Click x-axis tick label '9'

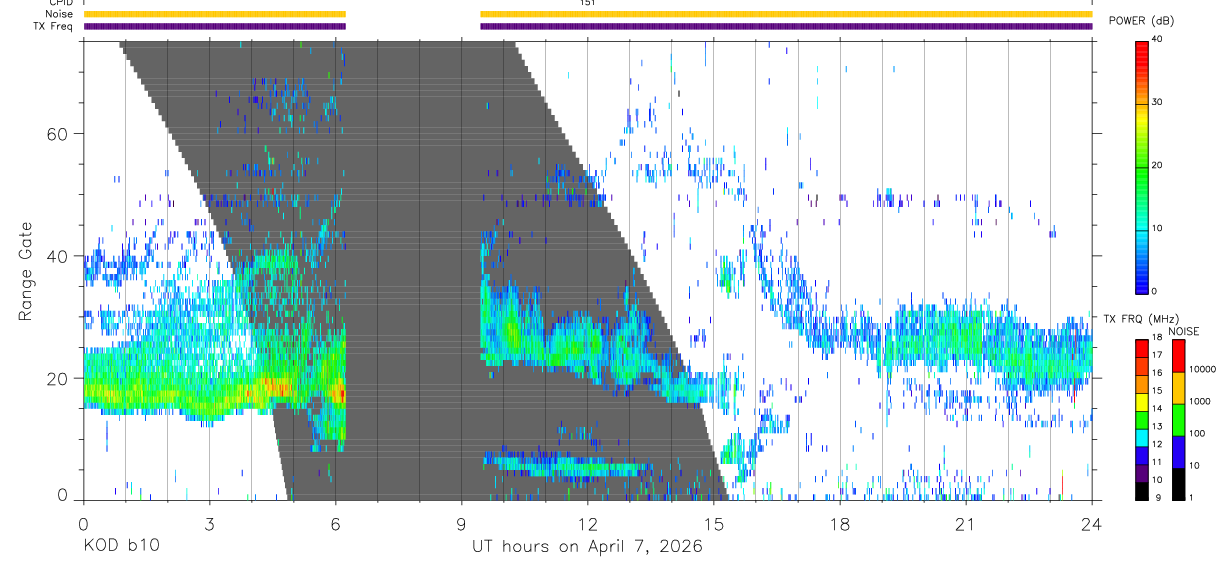[461, 524]
